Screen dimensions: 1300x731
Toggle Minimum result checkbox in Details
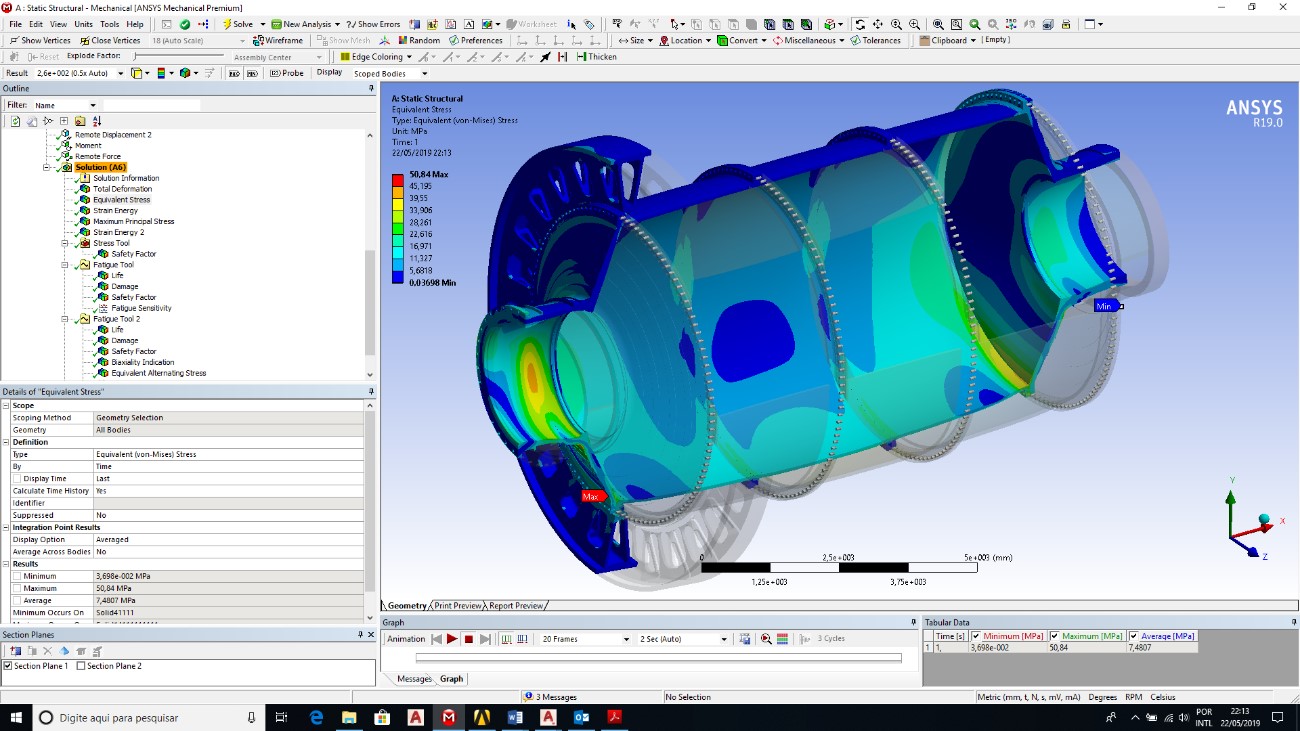click(x=16, y=576)
